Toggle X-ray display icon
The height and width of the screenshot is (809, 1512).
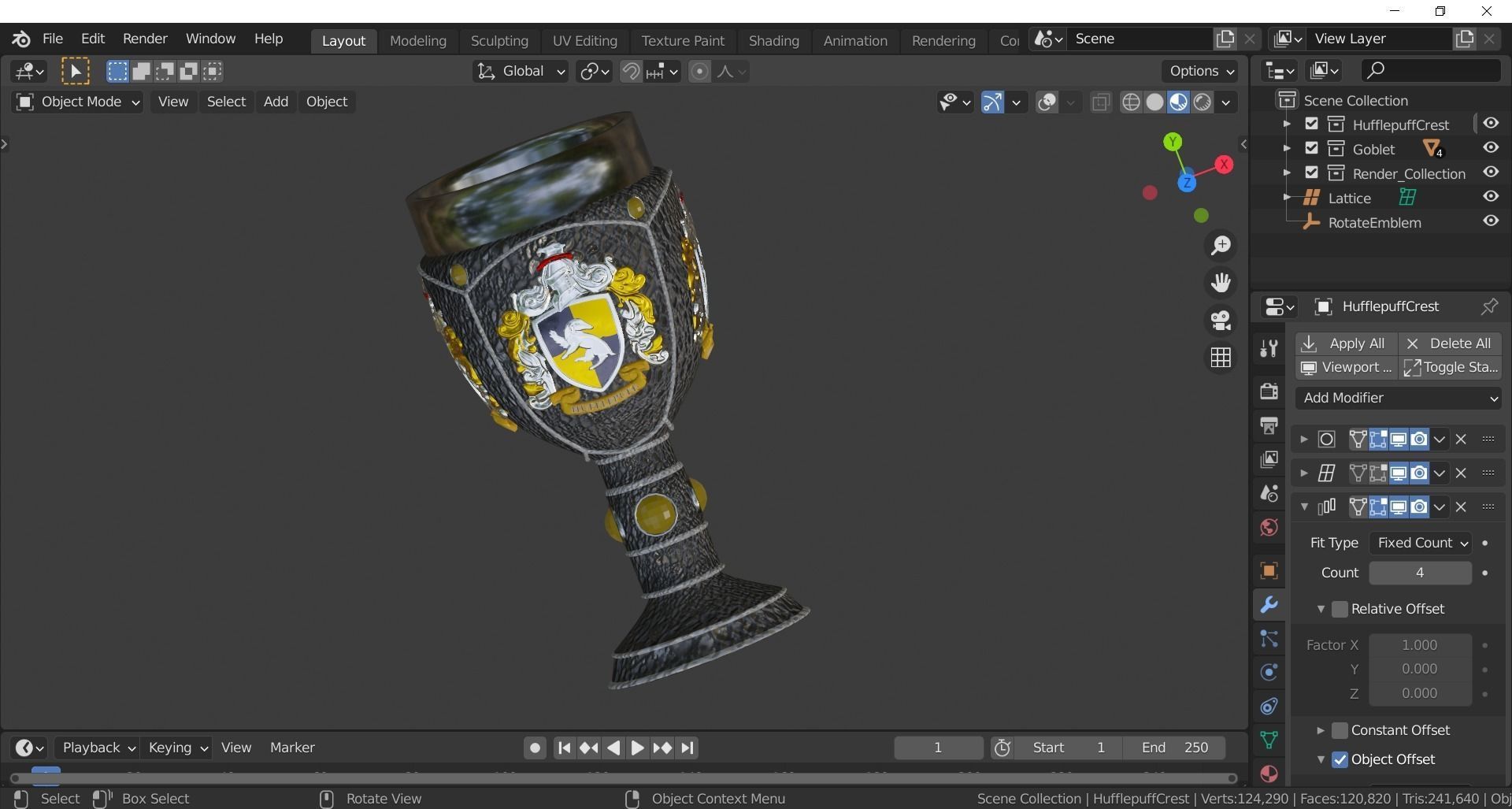click(1101, 102)
